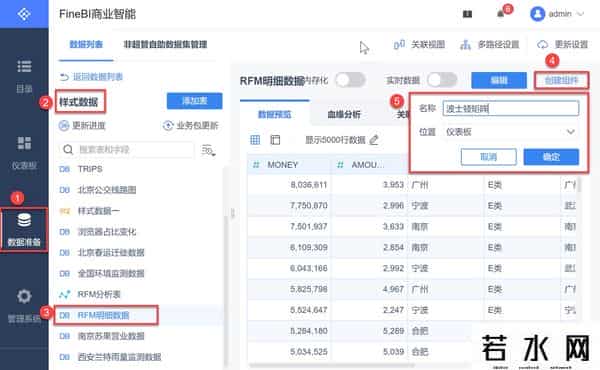The width and height of the screenshot is (600, 370).
Task: Expand the admin account dropdown arrow
Action: pyautogui.click(x=580, y=14)
